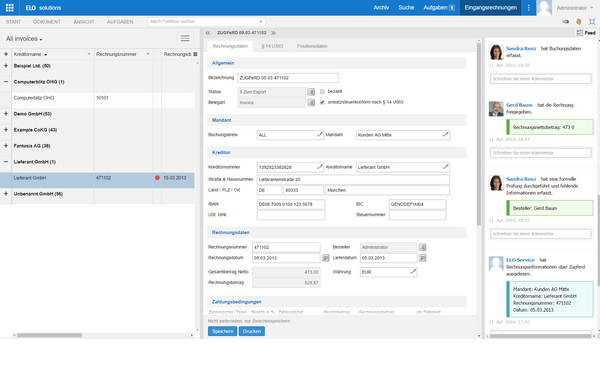The image size is (600, 375).
Task: Click the red status dot on Lieferant GmbH row
Action: coord(157,178)
